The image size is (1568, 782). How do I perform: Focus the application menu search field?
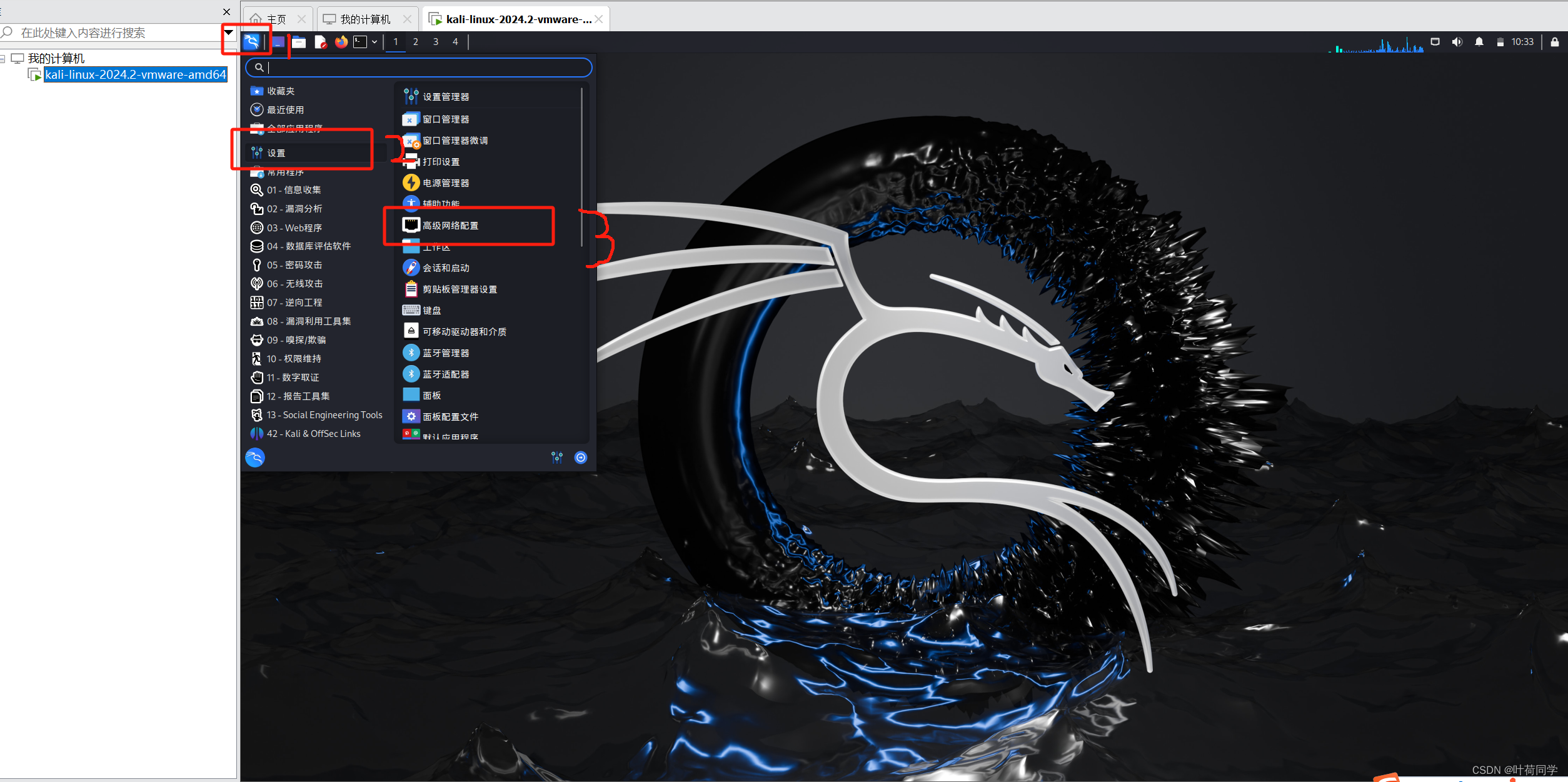pos(419,68)
